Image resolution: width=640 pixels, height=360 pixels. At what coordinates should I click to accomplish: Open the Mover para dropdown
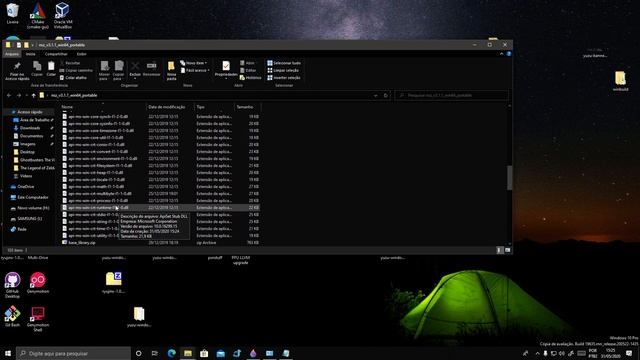click(104, 70)
